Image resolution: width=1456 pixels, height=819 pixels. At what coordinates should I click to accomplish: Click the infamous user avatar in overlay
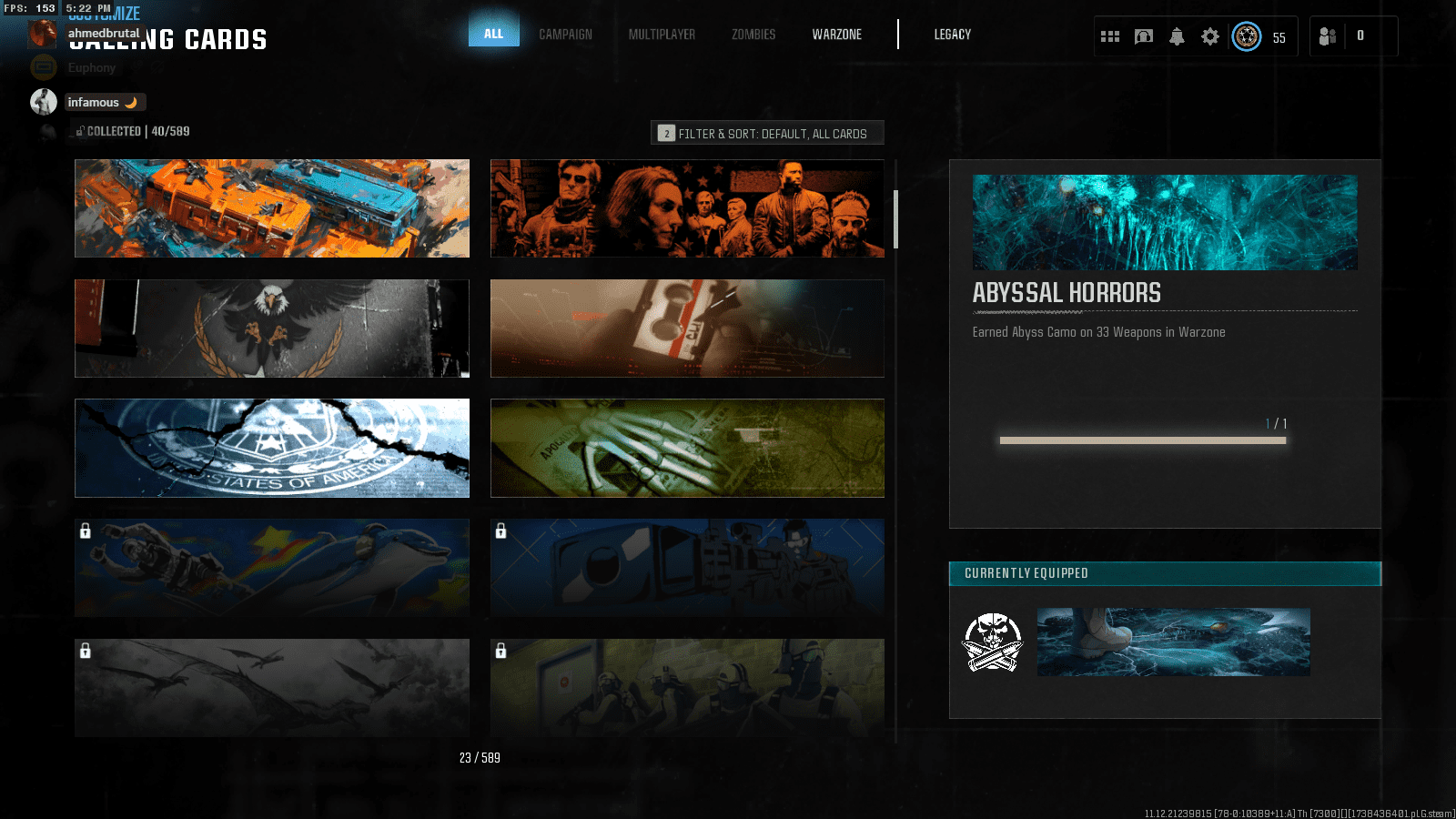coord(44,102)
